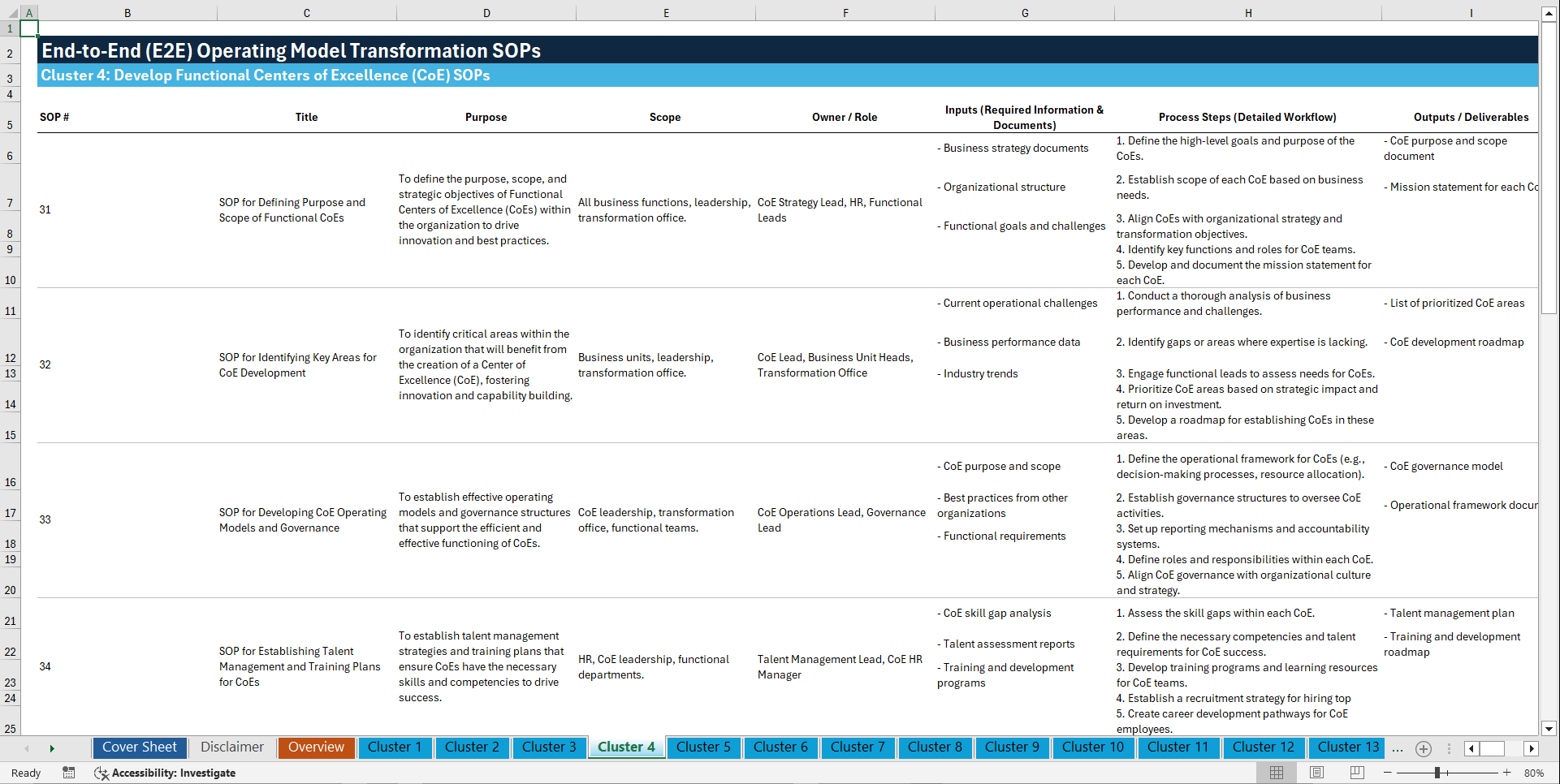The width and height of the screenshot is (1560, 784).
Task: Add a worksheet with the New Sheet icon
Action: 1423,748
